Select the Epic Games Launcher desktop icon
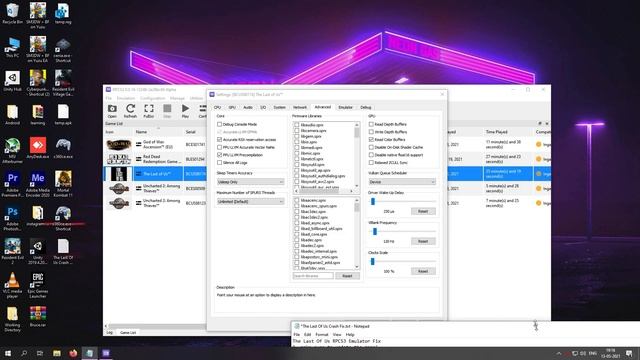The height and width of the screenshot is (360, 640). point(38,285)
